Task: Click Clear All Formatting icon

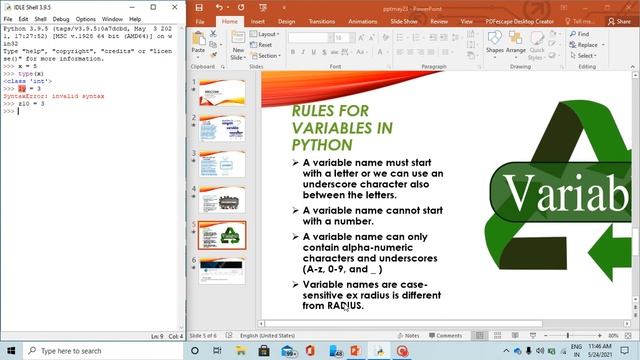Action: tap(385, 38)
